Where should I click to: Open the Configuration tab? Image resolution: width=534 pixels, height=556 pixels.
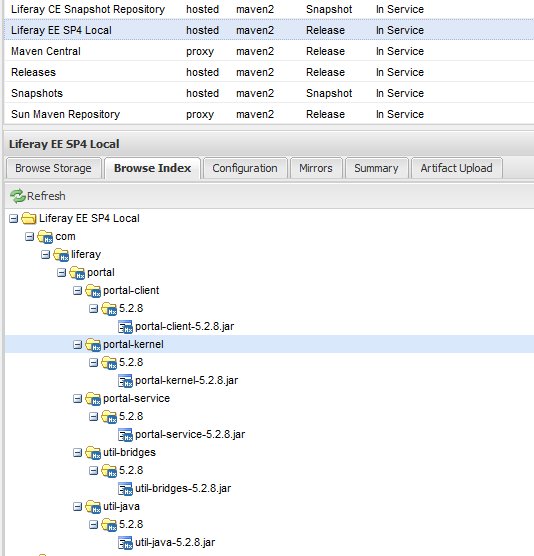pyautogui.click(x=245, y=168)
